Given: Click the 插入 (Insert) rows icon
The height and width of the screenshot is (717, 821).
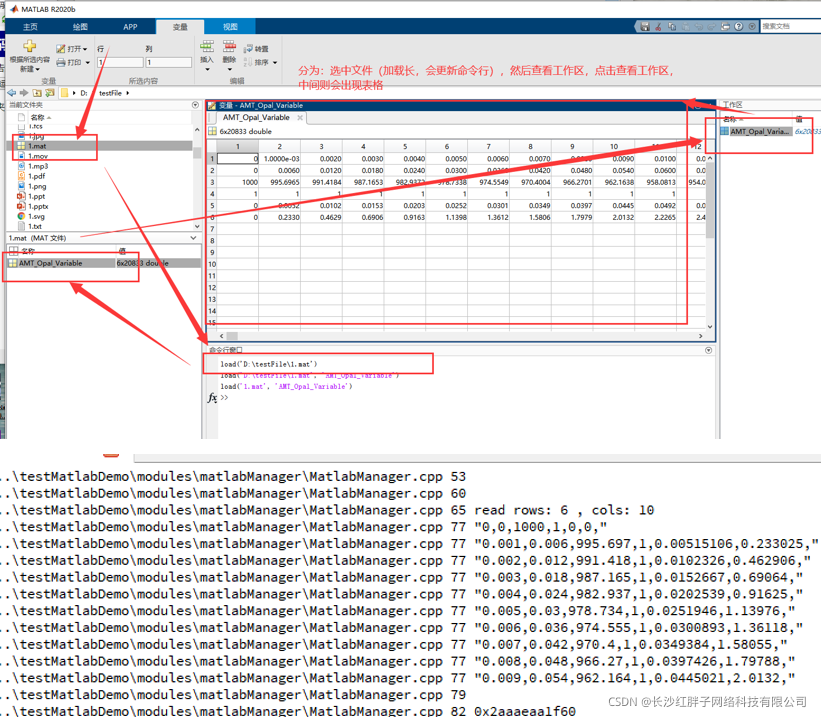Looking at the screenshot, I should coord(207,47).
